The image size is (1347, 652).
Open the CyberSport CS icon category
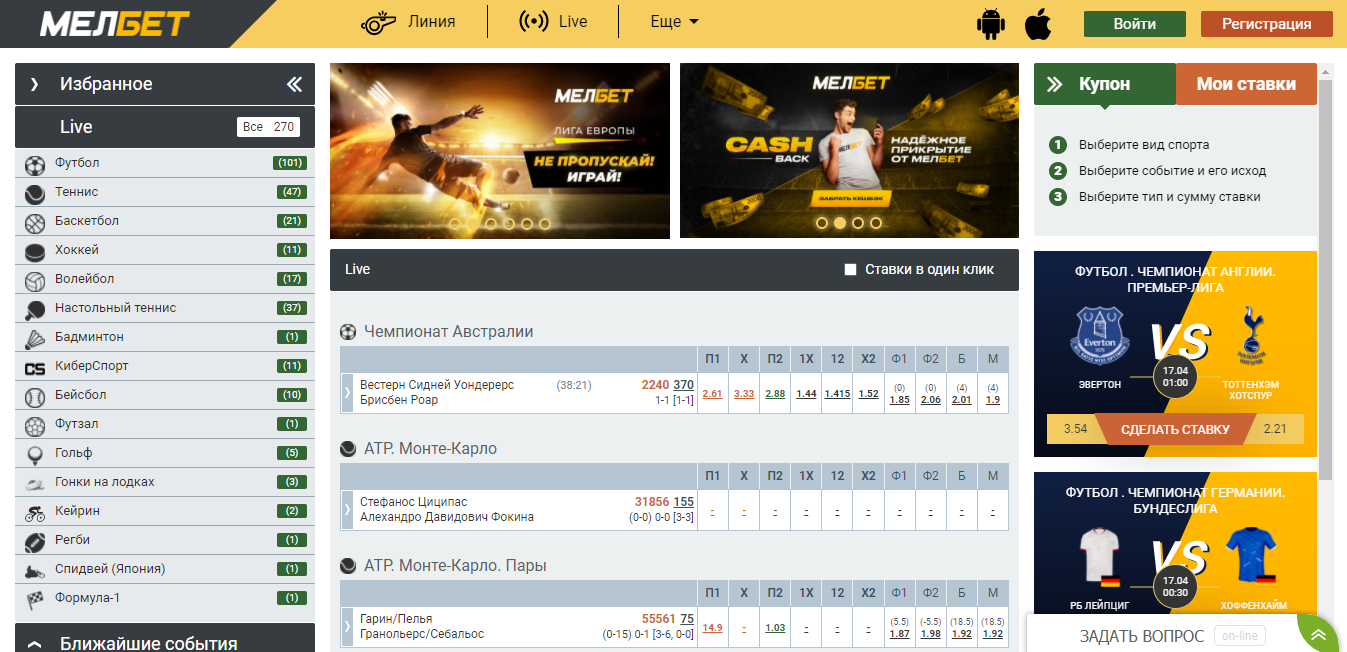coord(35,367)
